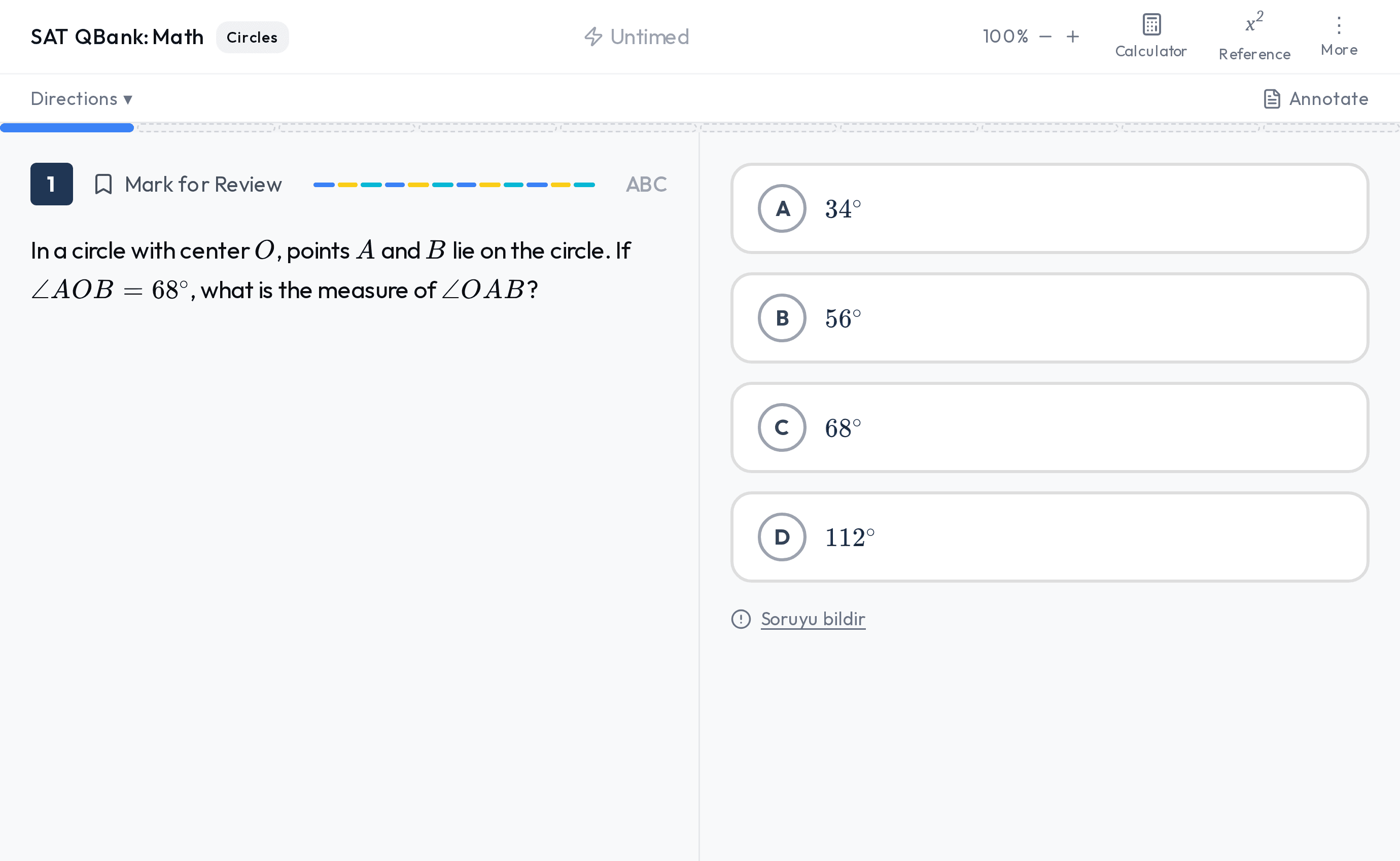Click the blue progress bar segment
Image resolution: width=1400 pixels, height=861 pixels.
67,128
